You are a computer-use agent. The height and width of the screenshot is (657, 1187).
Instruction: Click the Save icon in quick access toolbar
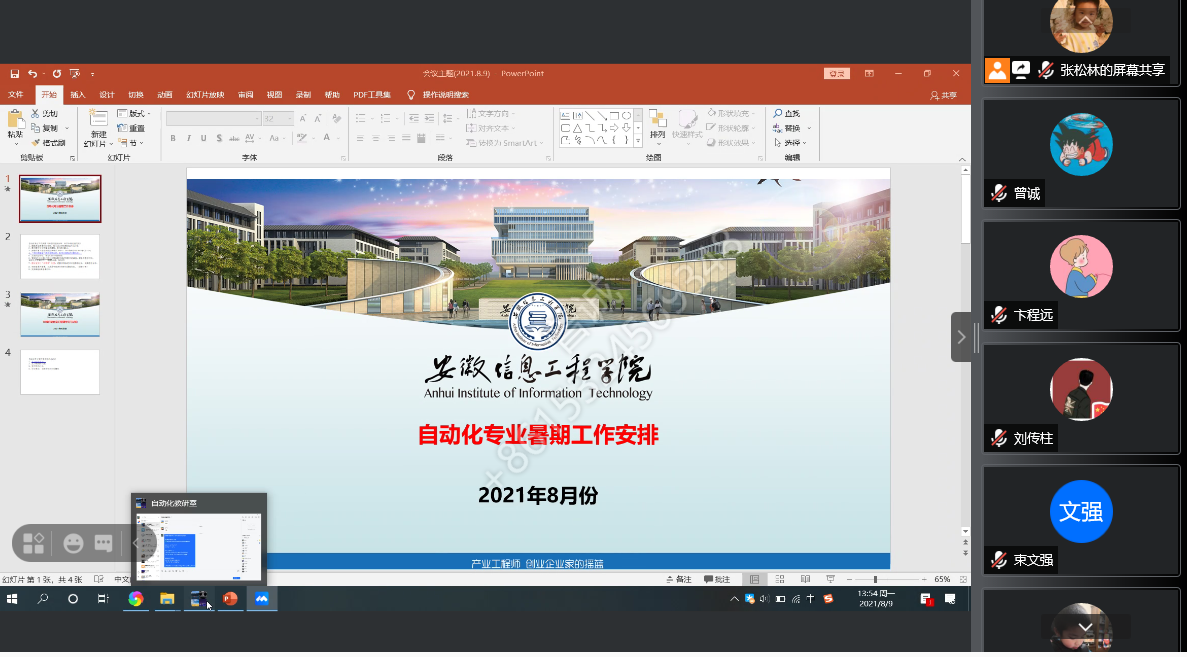click(x=15, y=74)
